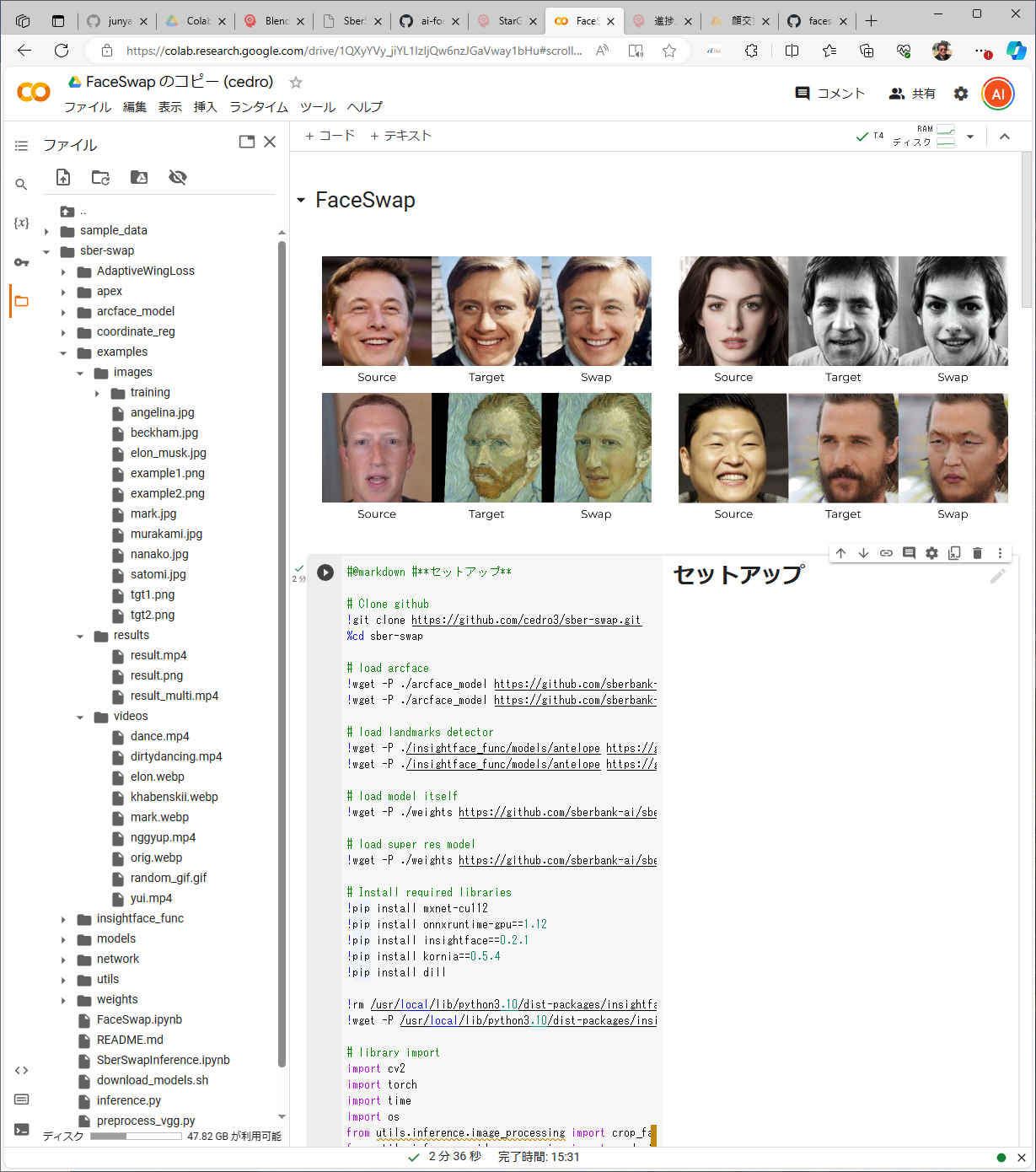The height and width of the screenshot is (1172, 1036).
Task: Click the upload file icon in Files panel
Action: coord(63,177)
